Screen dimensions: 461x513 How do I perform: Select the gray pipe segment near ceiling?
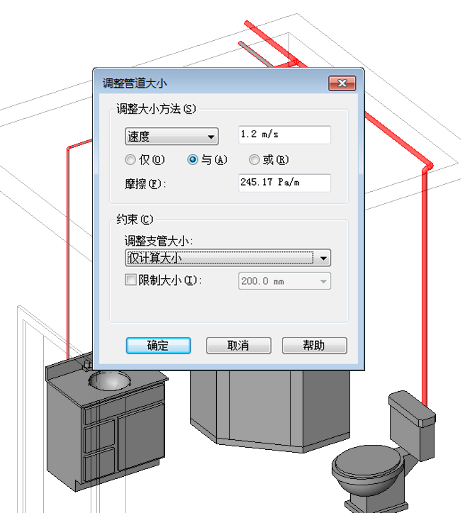coord(255,53)
